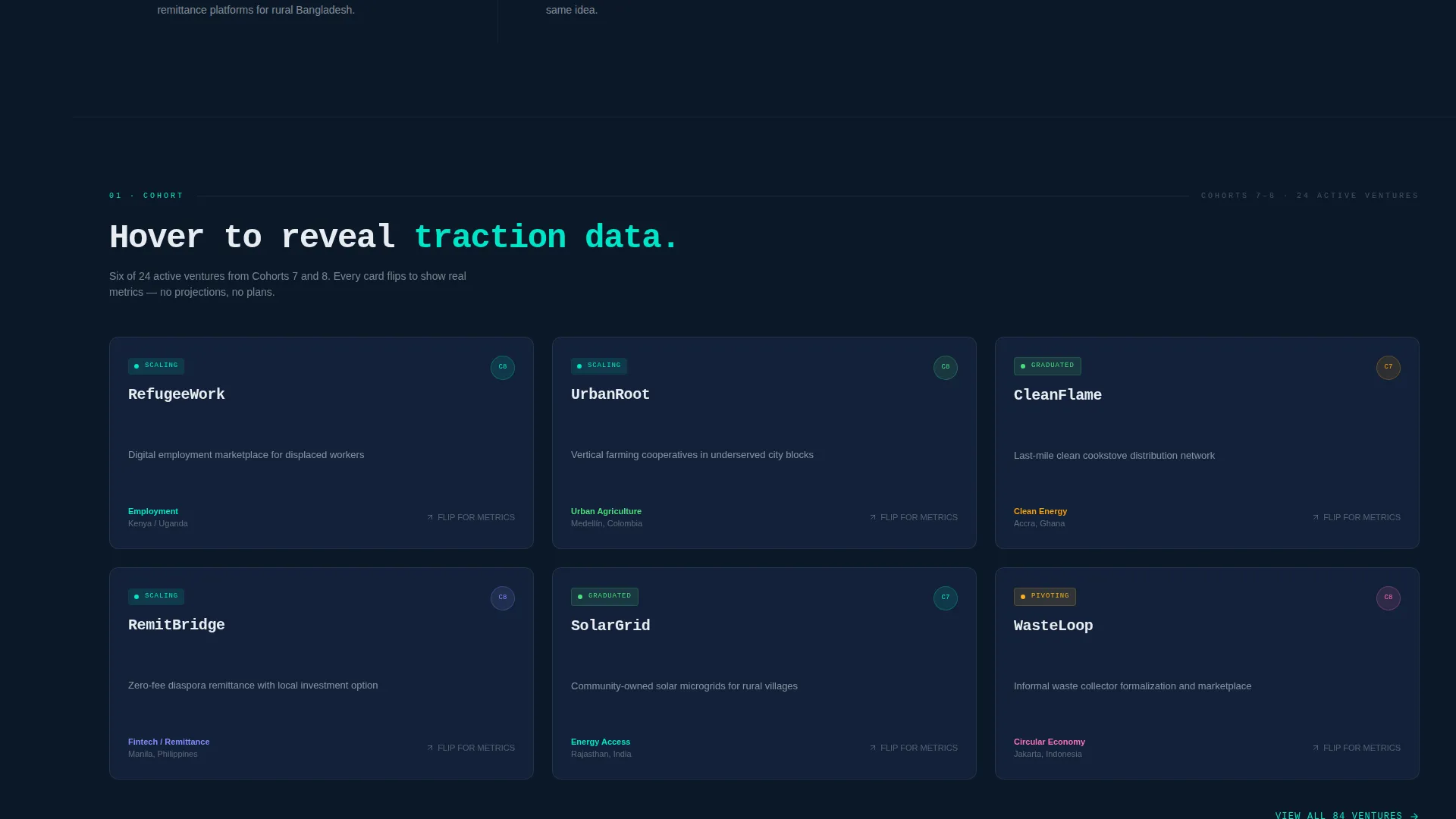Screen dimensions: 1456x819
Task: Select the UrbanRoot venture title
Action: [610, 394]
